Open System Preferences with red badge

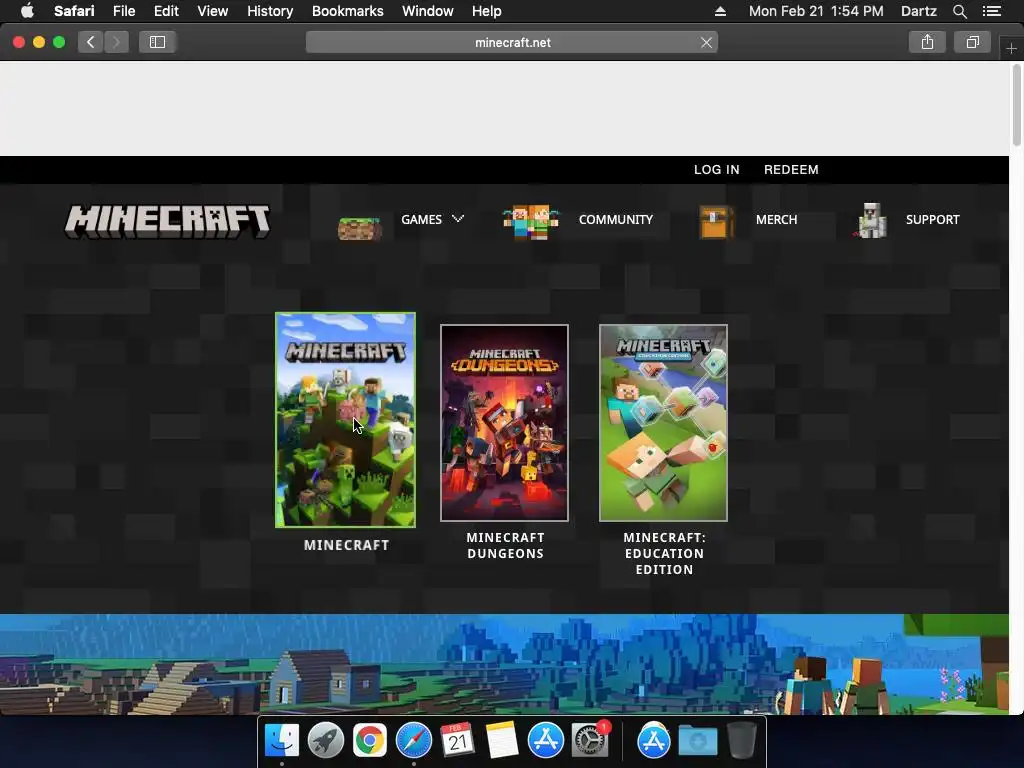tap(590, 740)
